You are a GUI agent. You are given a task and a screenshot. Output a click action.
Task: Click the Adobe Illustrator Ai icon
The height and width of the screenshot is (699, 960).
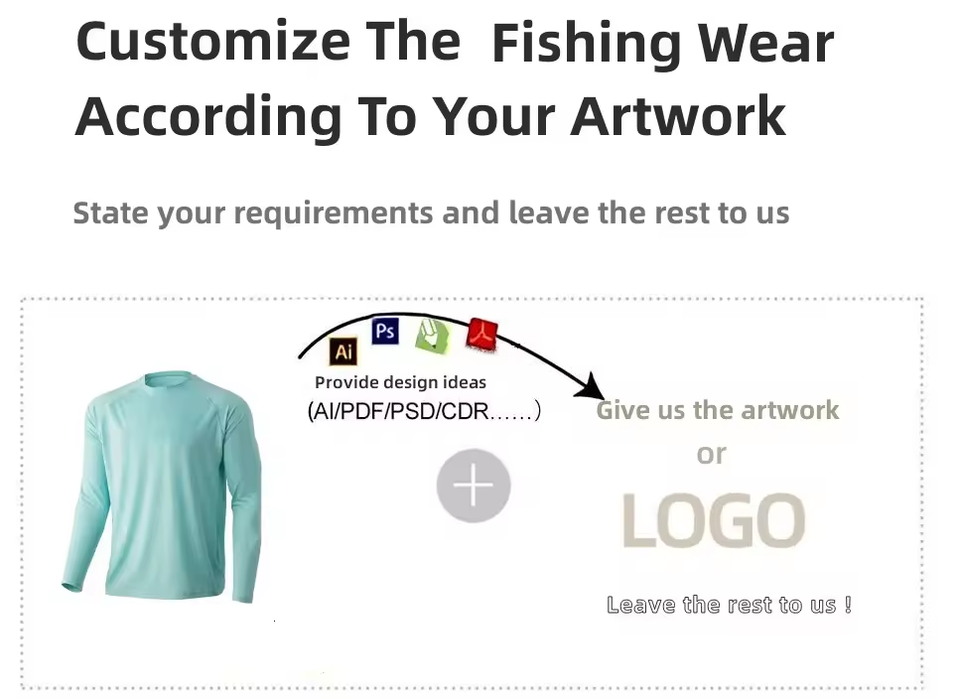tap(343, 351)
